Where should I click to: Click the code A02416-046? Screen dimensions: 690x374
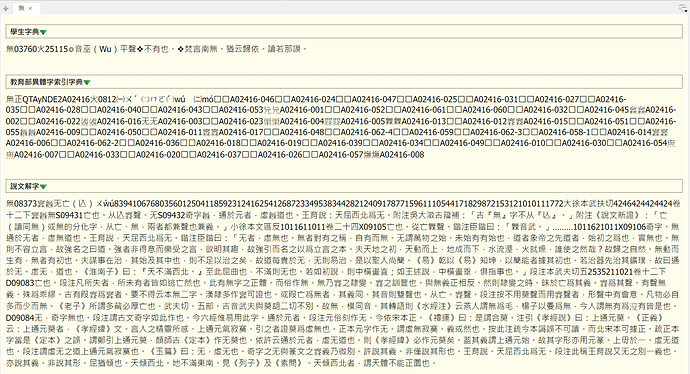click(252, 99)
